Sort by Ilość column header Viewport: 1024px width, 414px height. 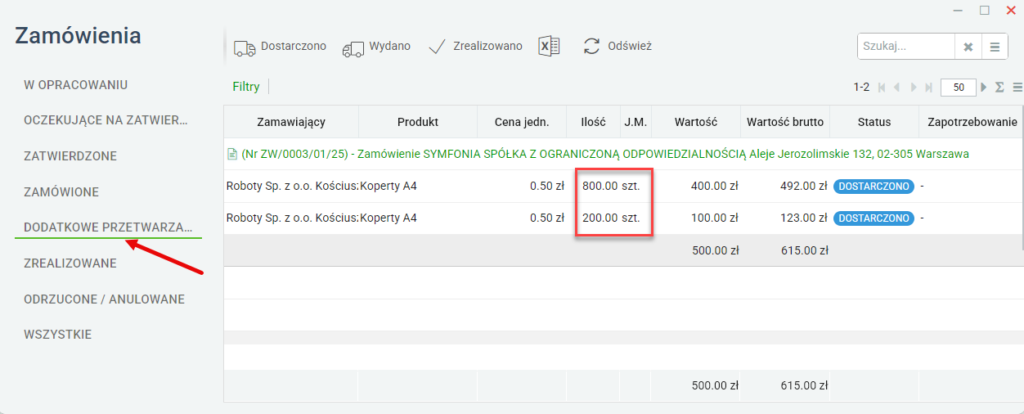click(x=594, y=121)
